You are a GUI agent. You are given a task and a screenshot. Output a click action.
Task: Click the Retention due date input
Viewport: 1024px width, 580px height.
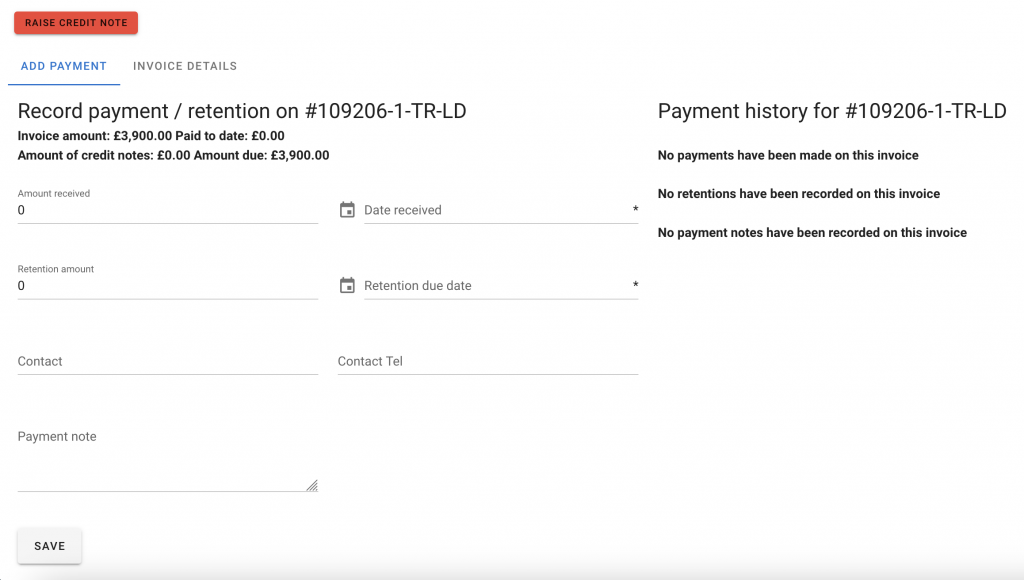coord(495,286)
